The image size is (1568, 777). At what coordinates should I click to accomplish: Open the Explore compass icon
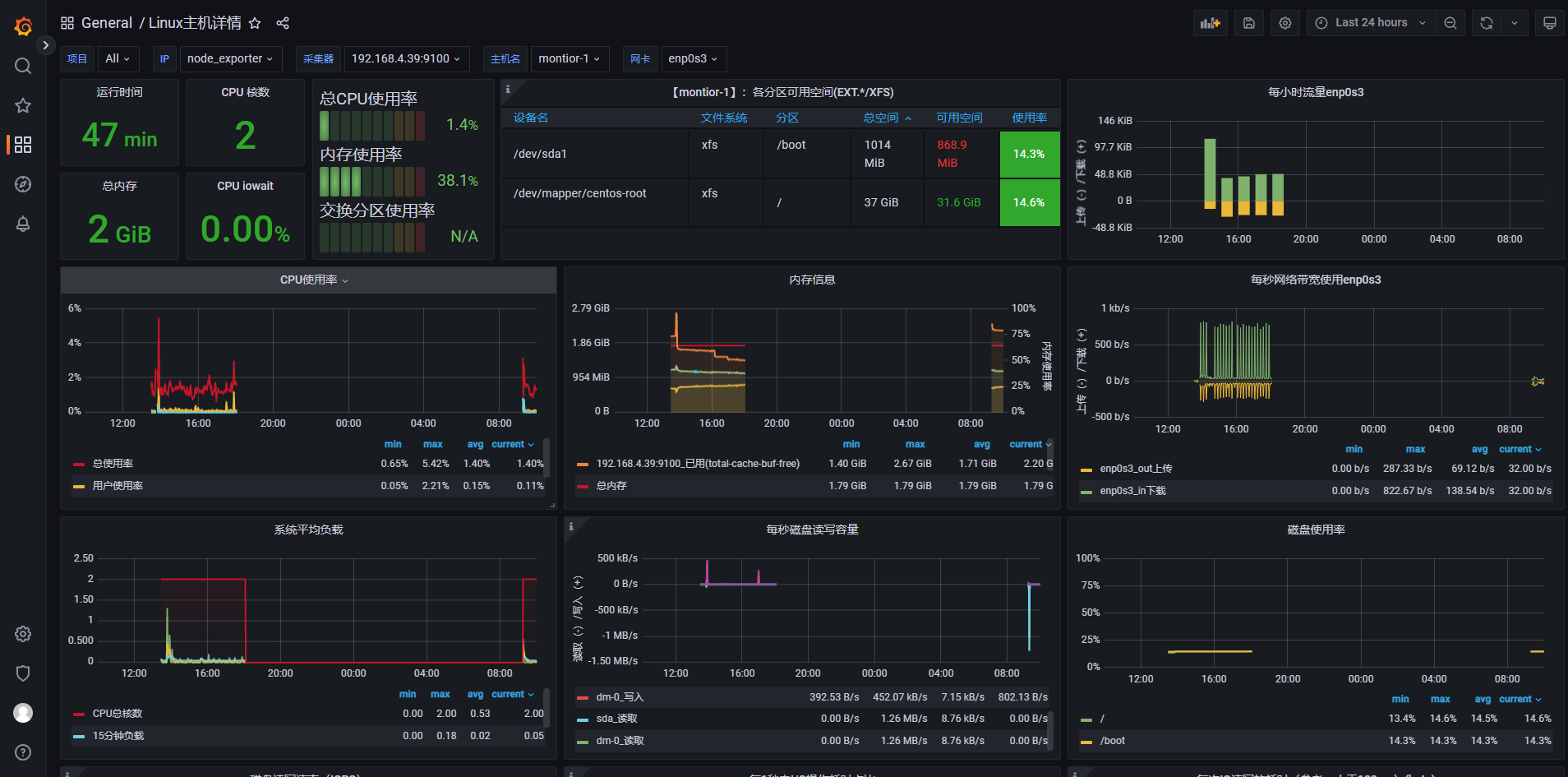tap(23, 184)
